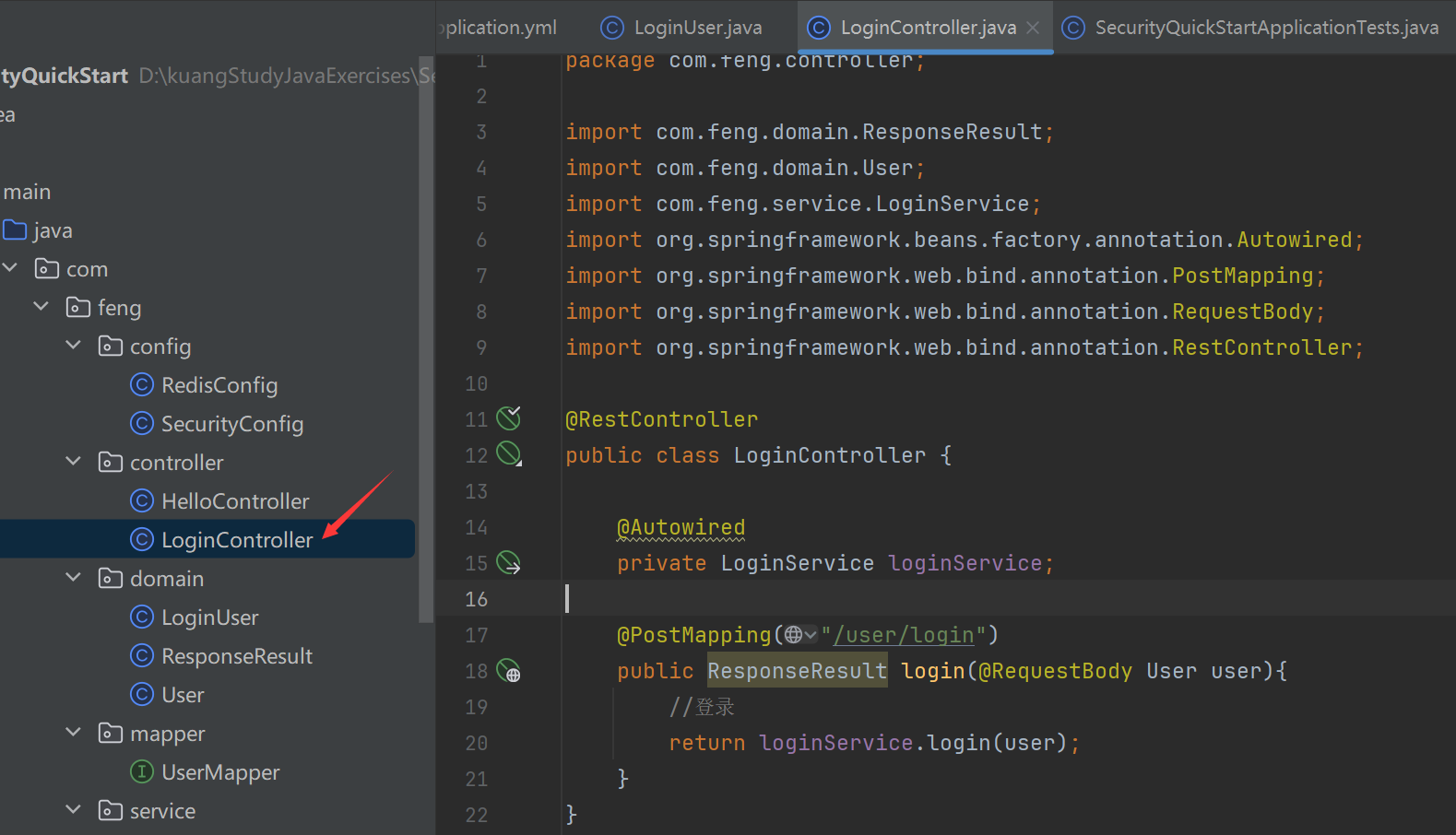Select the main folder in project tree
The width and height of the screenshot is (1456, 835).
click(27, 191)
